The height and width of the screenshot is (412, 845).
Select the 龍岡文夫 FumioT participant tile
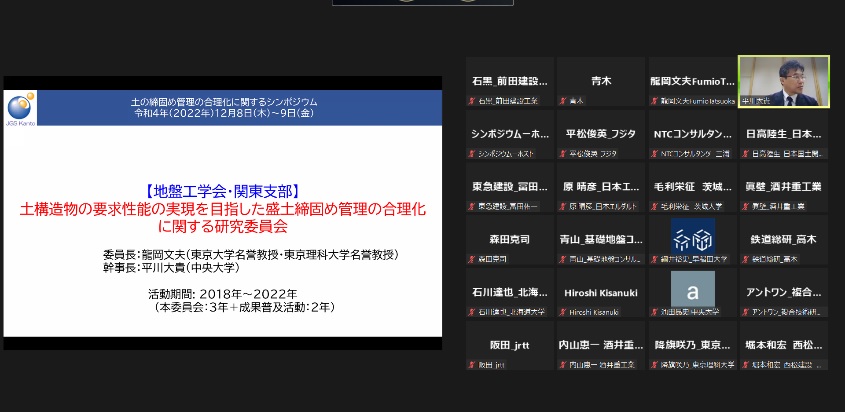point(692,81)
